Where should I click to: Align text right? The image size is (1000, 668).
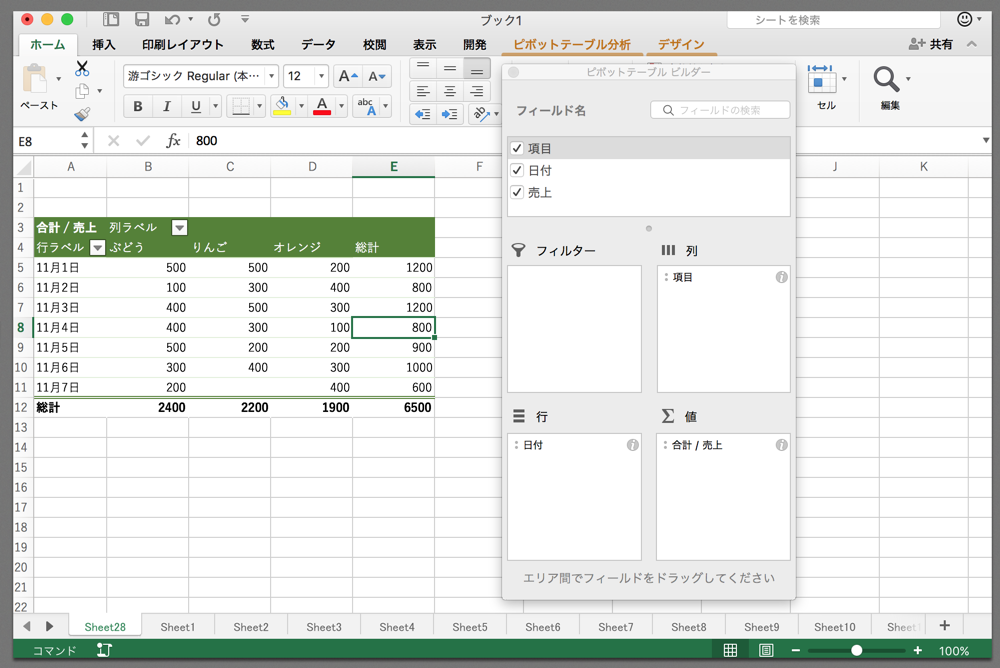point(476,91)
